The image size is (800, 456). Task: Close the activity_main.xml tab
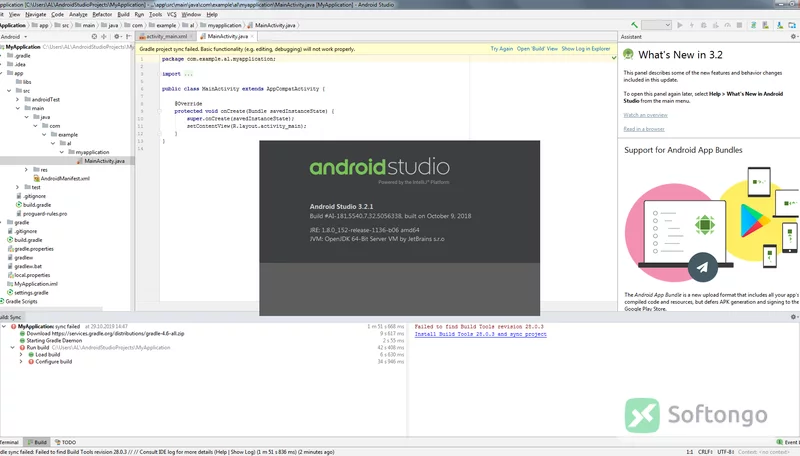(191, 37)
